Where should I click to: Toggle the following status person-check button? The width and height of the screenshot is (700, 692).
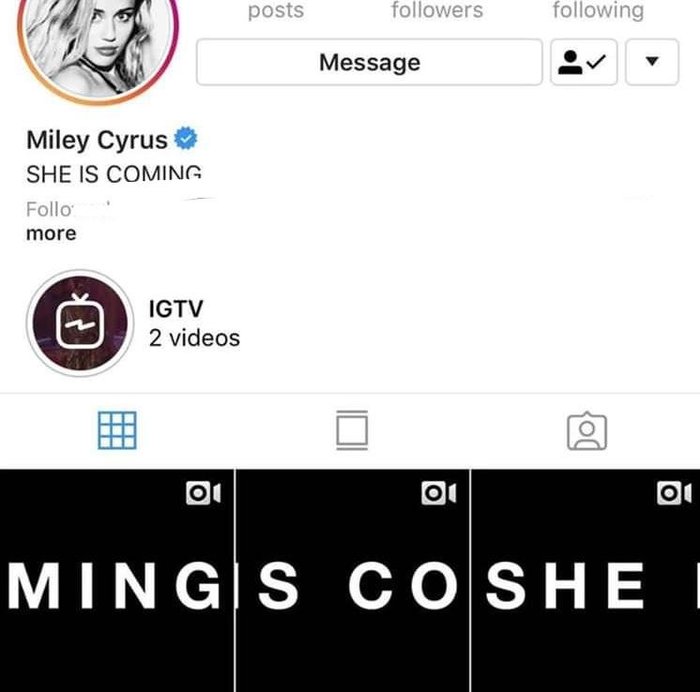pyautogui.click(x=583, y=62)
